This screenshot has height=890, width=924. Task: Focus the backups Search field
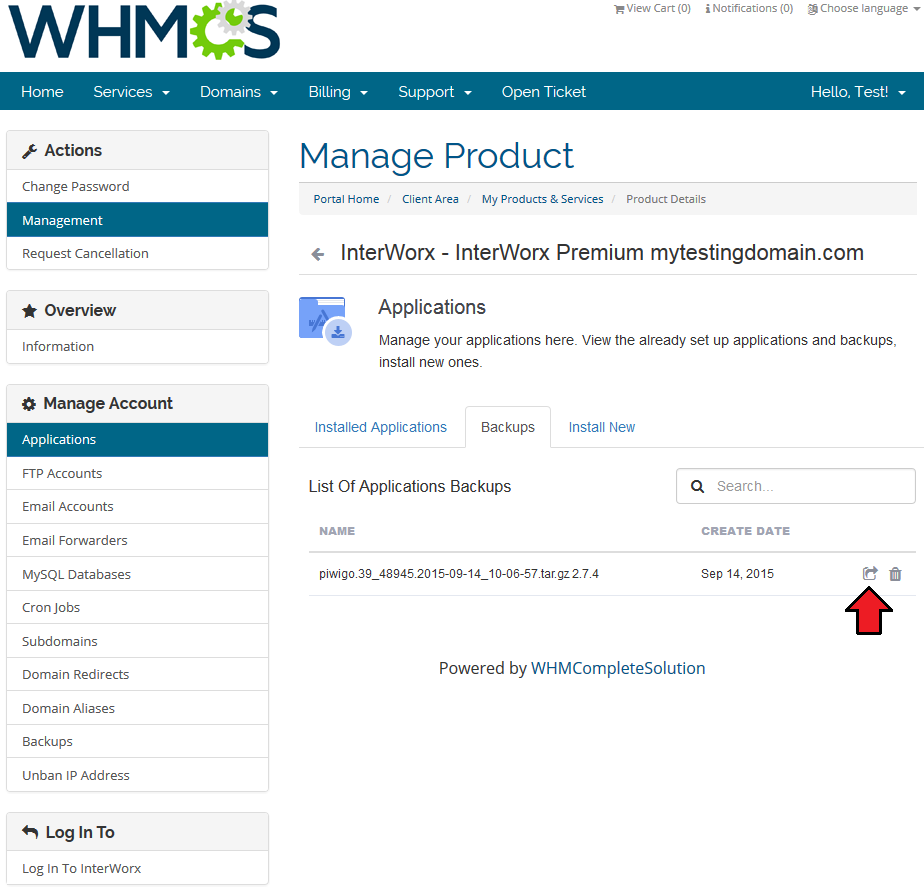click(796, 486)
